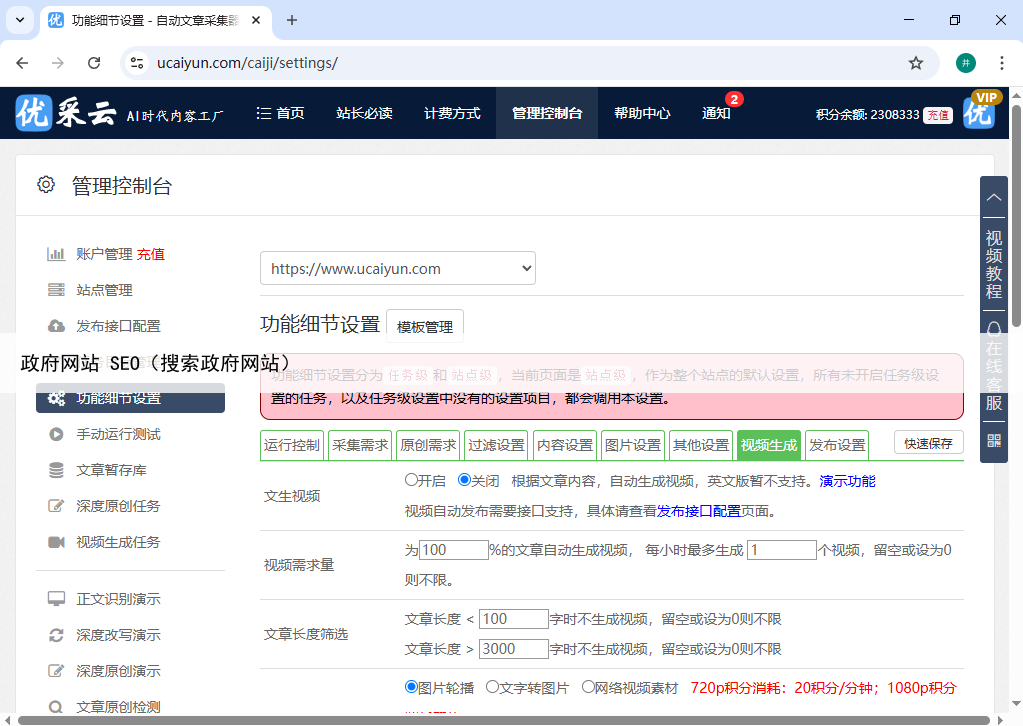The width and height of the screenshot is (1023, 726).
Task: Switch to the 采集需求 tab
Action: pyautogui.click(x=360, y=445)
